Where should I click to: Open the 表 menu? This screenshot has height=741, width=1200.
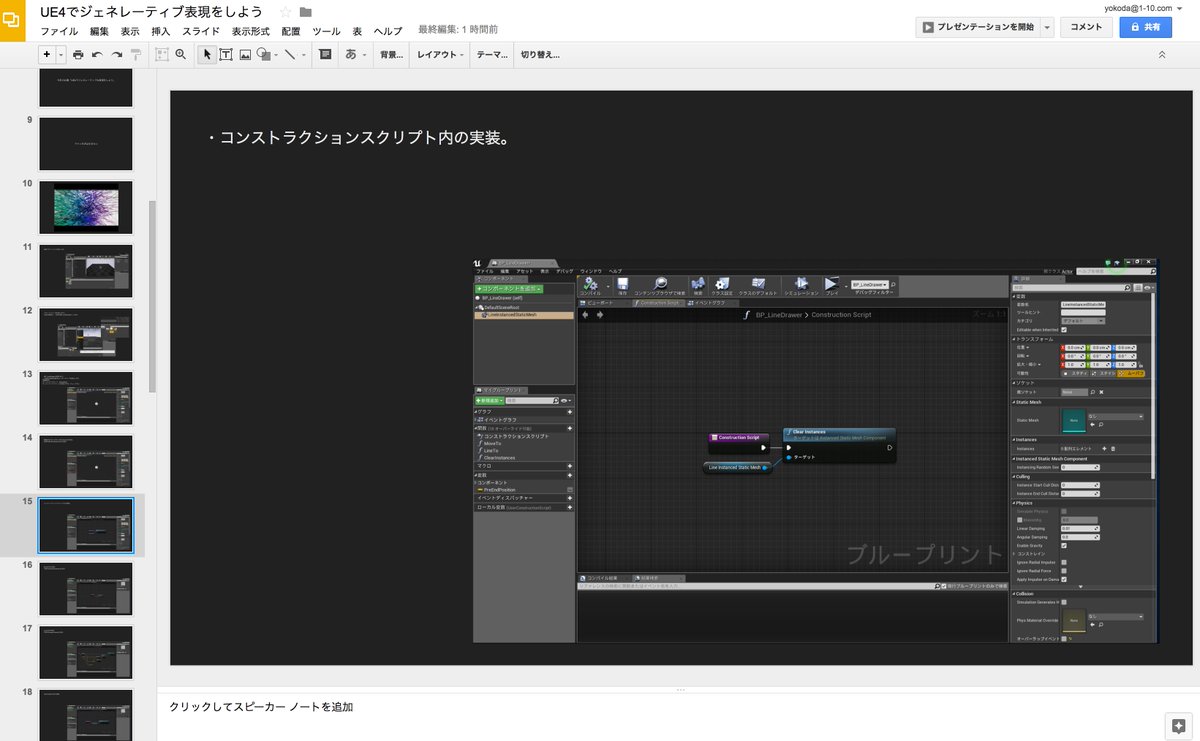coord(357,31)
